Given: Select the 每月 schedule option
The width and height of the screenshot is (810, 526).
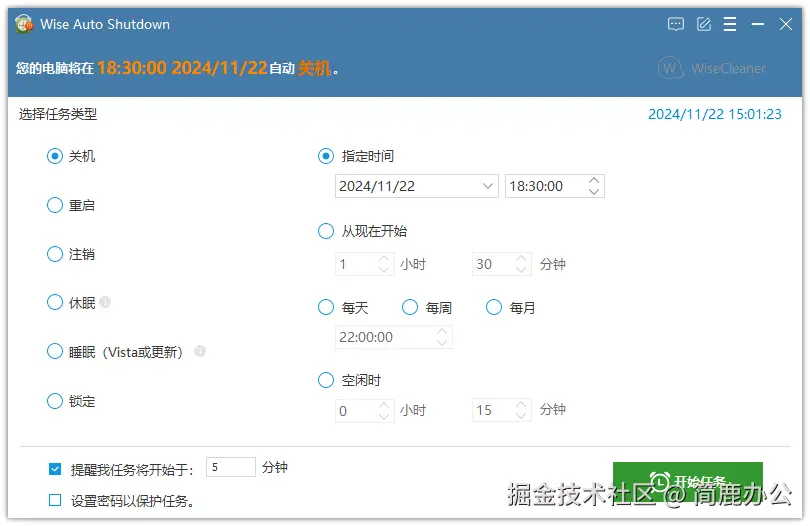Looking at the screenshot, I should coord(494,307).
